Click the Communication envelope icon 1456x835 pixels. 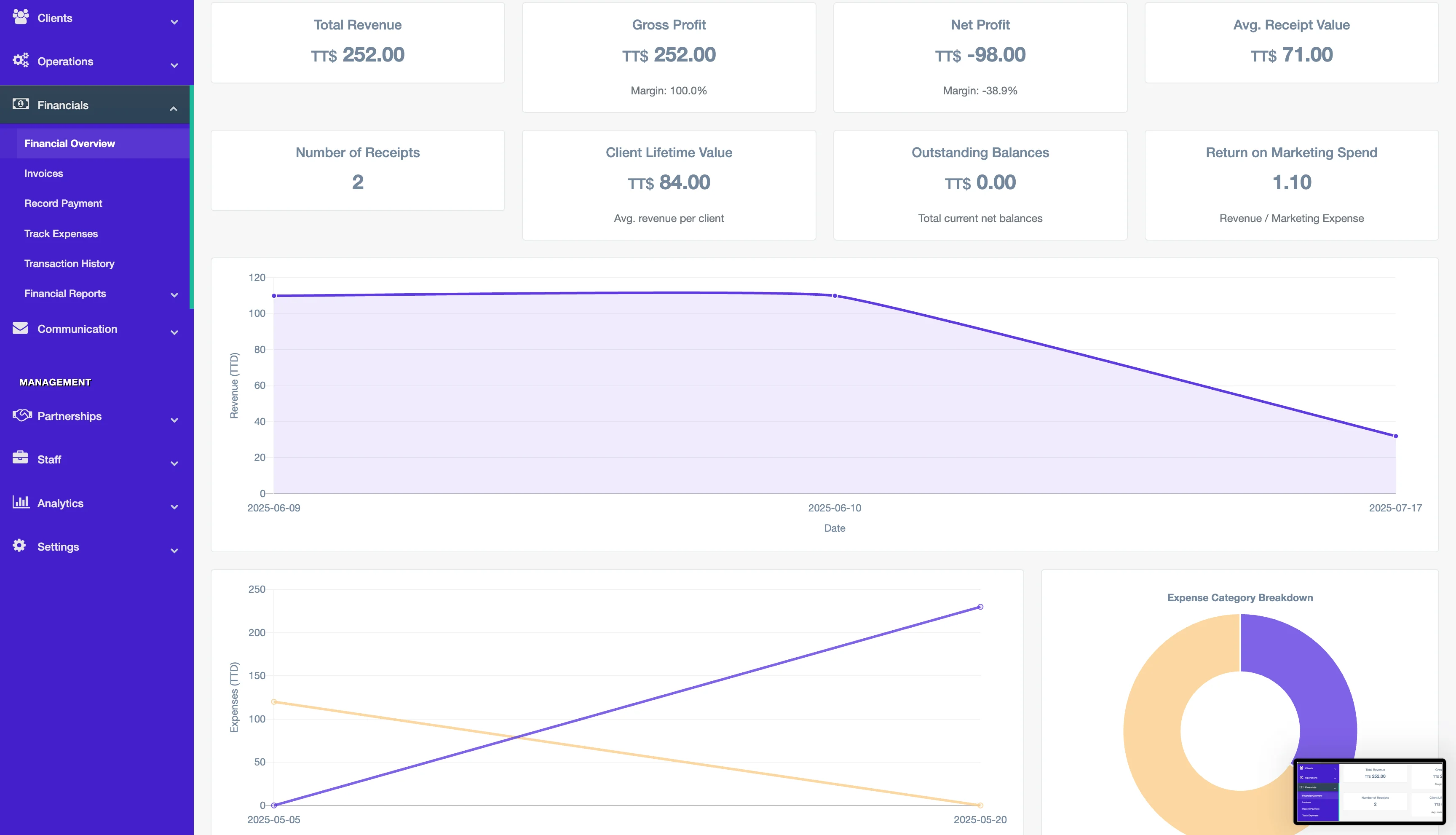(x=21, y=328)
